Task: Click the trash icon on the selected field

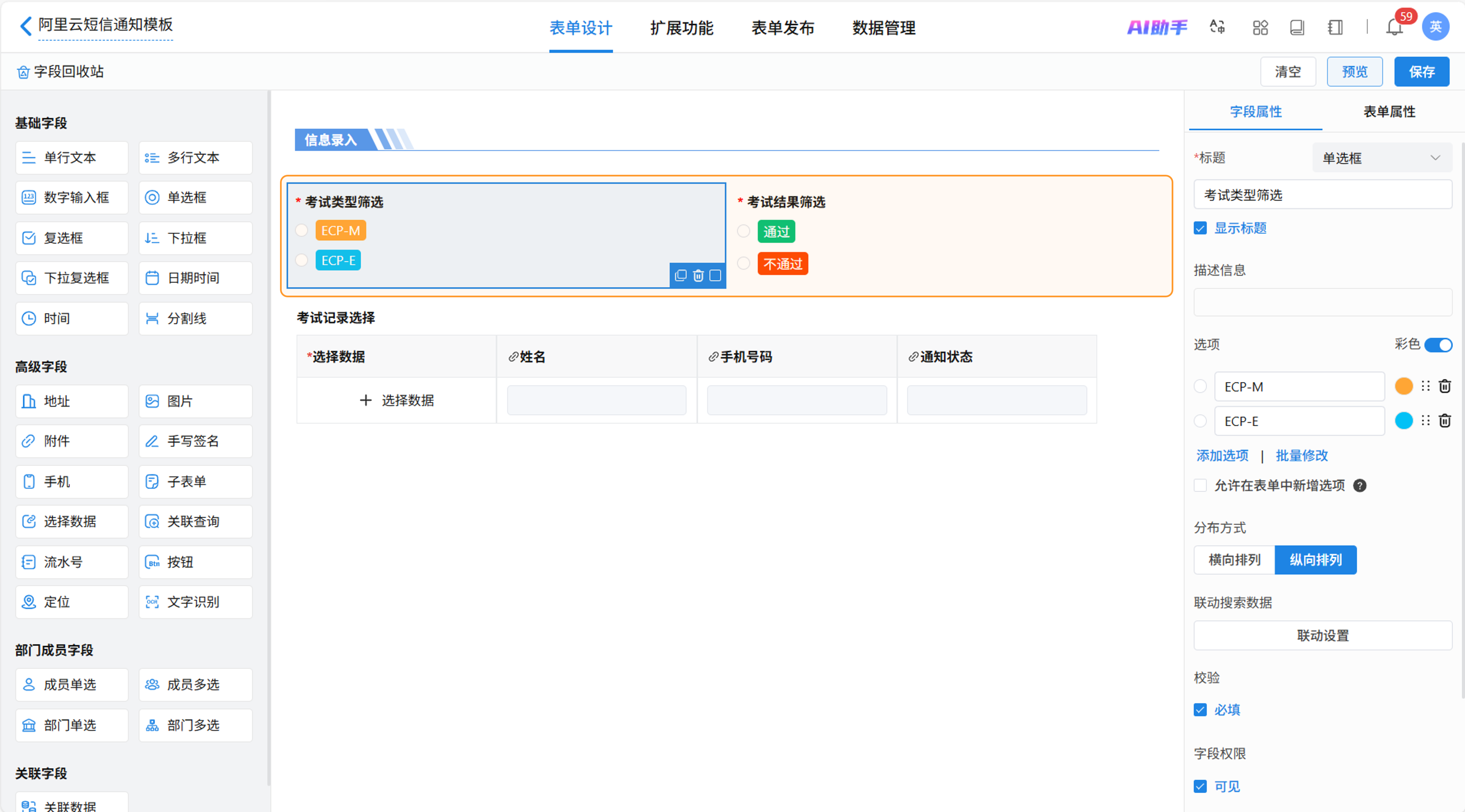Action: [x=698, y=276]
